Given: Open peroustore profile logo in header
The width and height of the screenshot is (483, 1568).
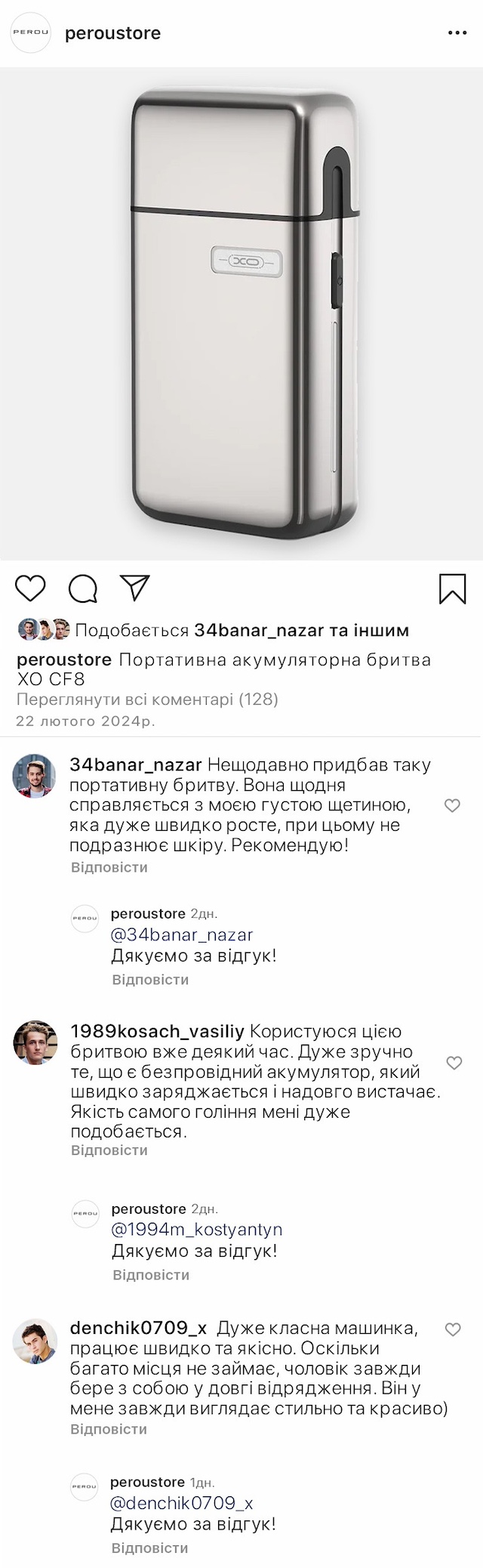Looking at the screenshot, I should pyautogui.click(x=30, y=33).
